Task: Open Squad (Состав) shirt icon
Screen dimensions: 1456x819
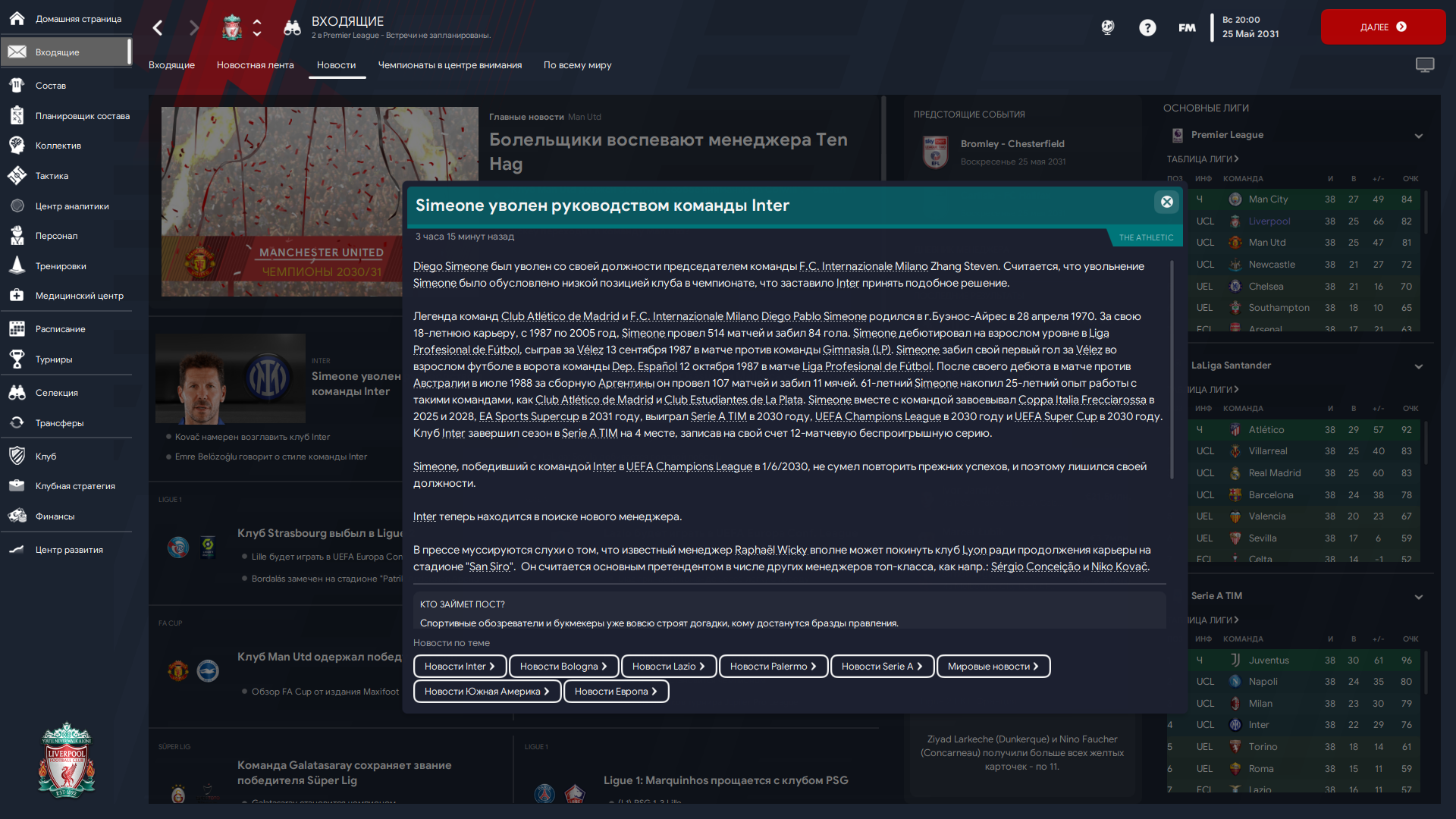Action: point(17,85)
